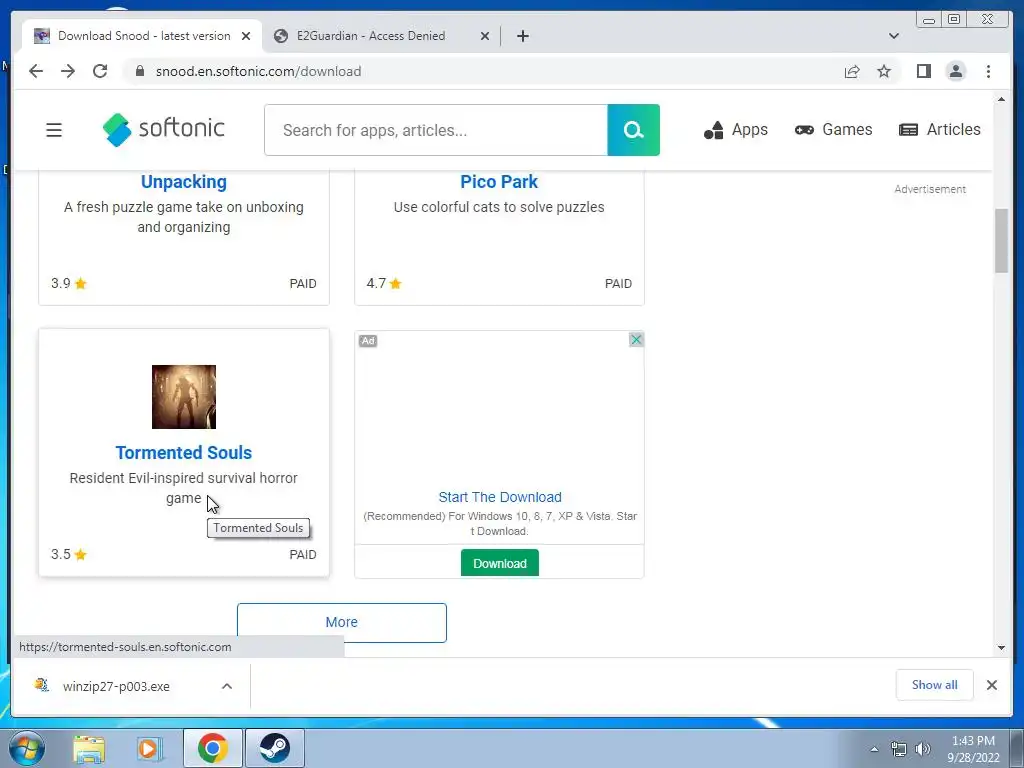
Task: Click the Start The Download ad link
Action: point(500,497)
